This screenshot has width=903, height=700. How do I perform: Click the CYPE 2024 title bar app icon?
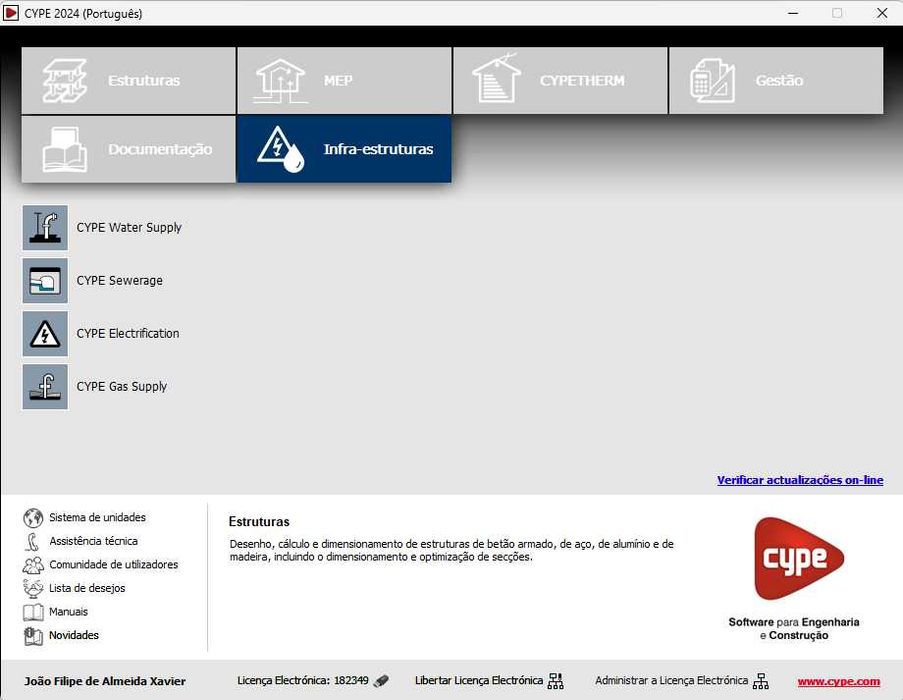(11, 13)
